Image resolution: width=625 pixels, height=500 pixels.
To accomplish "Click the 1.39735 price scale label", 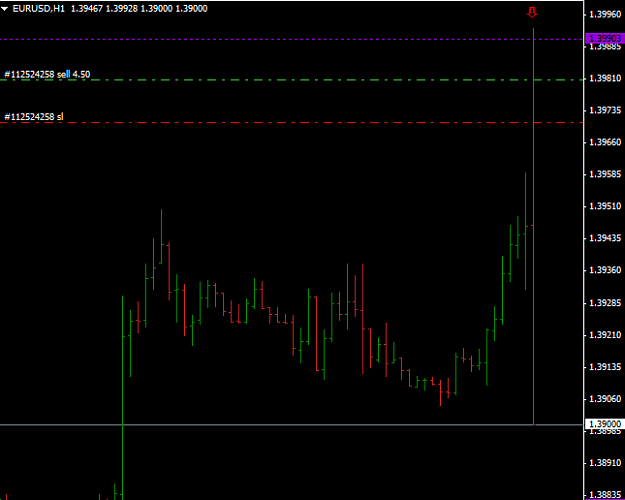I will 605,110.
